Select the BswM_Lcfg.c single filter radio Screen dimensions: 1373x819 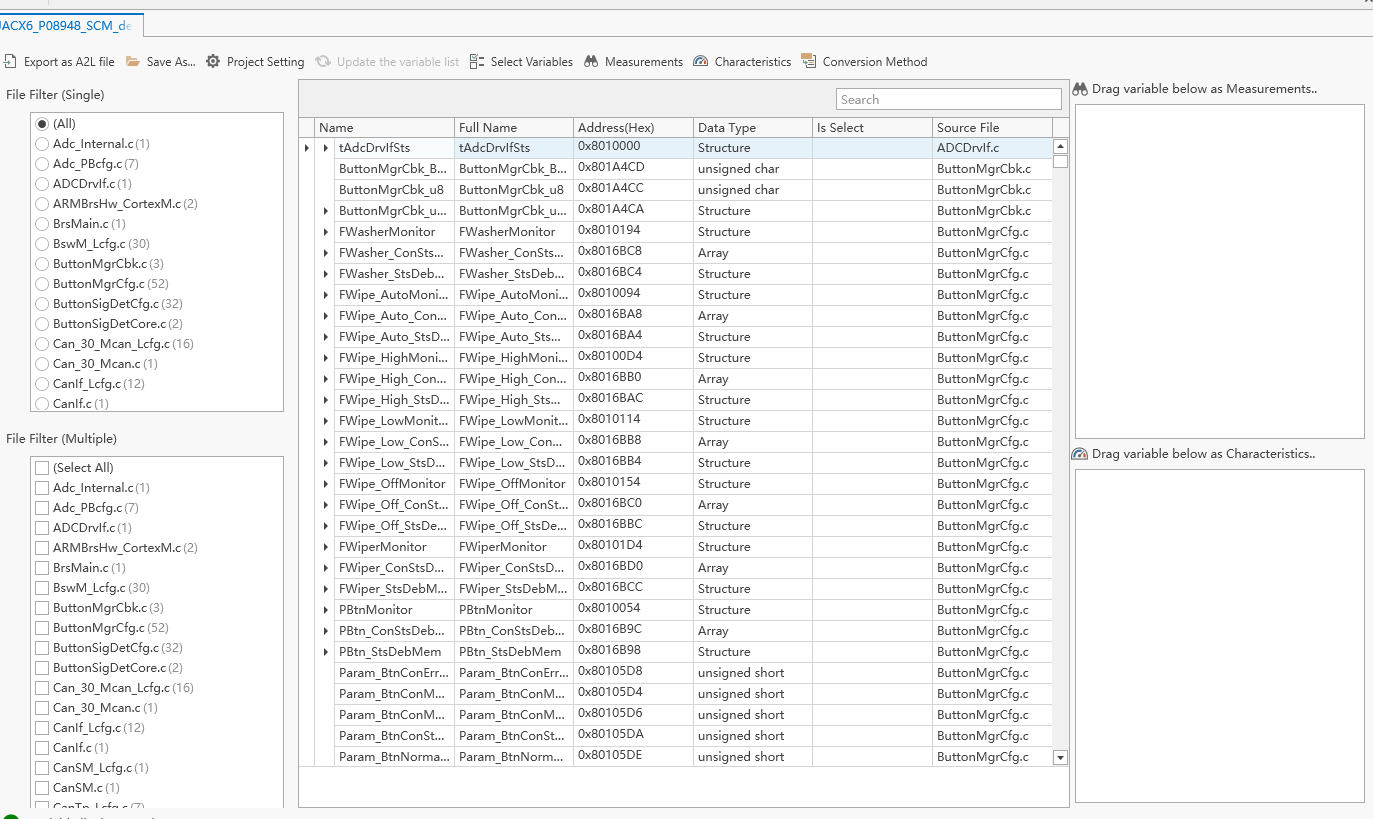(x=42, y=244)
